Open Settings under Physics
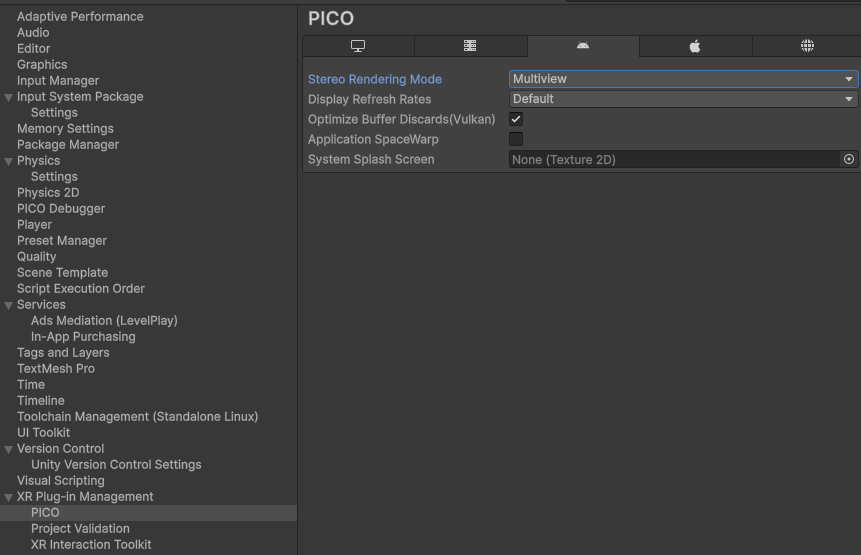Image resolution: width=861 pixels, height=555 pixels. [x=54, y=176]
